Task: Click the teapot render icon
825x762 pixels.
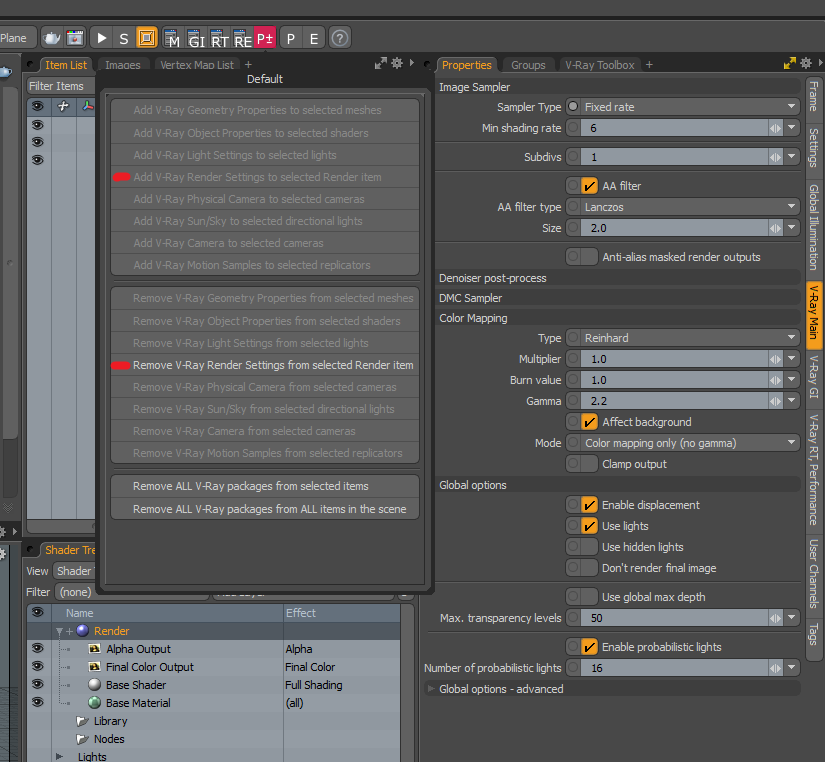Action: click(52, 38)
